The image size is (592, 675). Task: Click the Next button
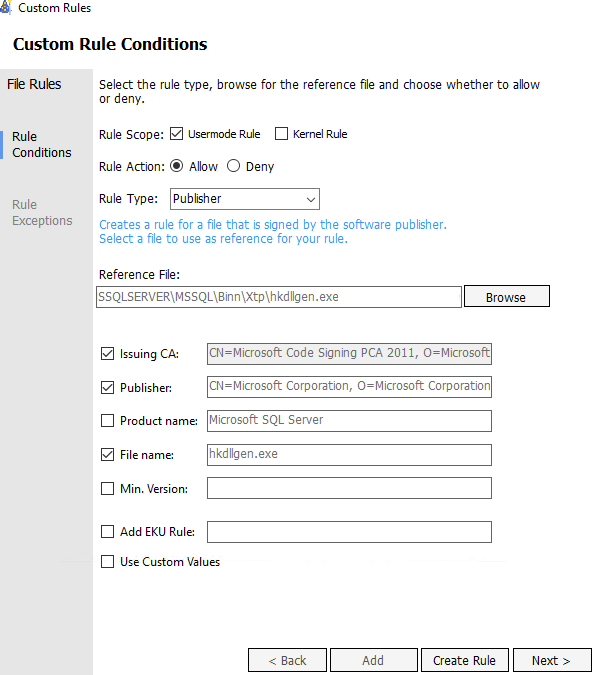[552, 660]
